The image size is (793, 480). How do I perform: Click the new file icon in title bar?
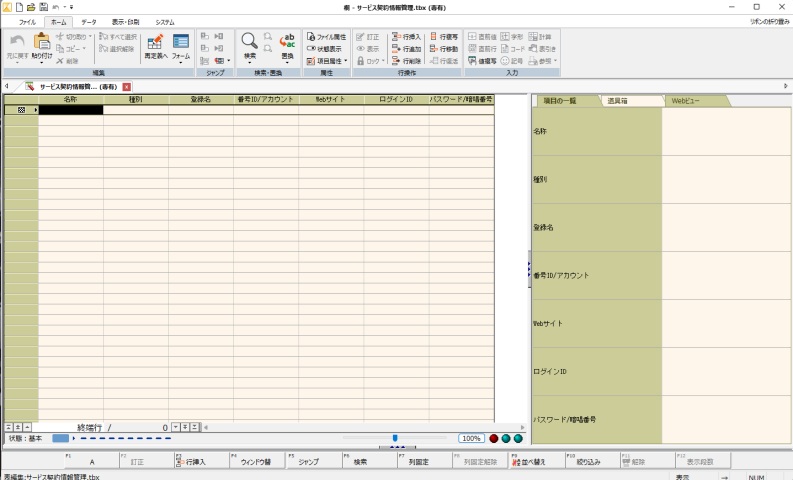point(19,7)
